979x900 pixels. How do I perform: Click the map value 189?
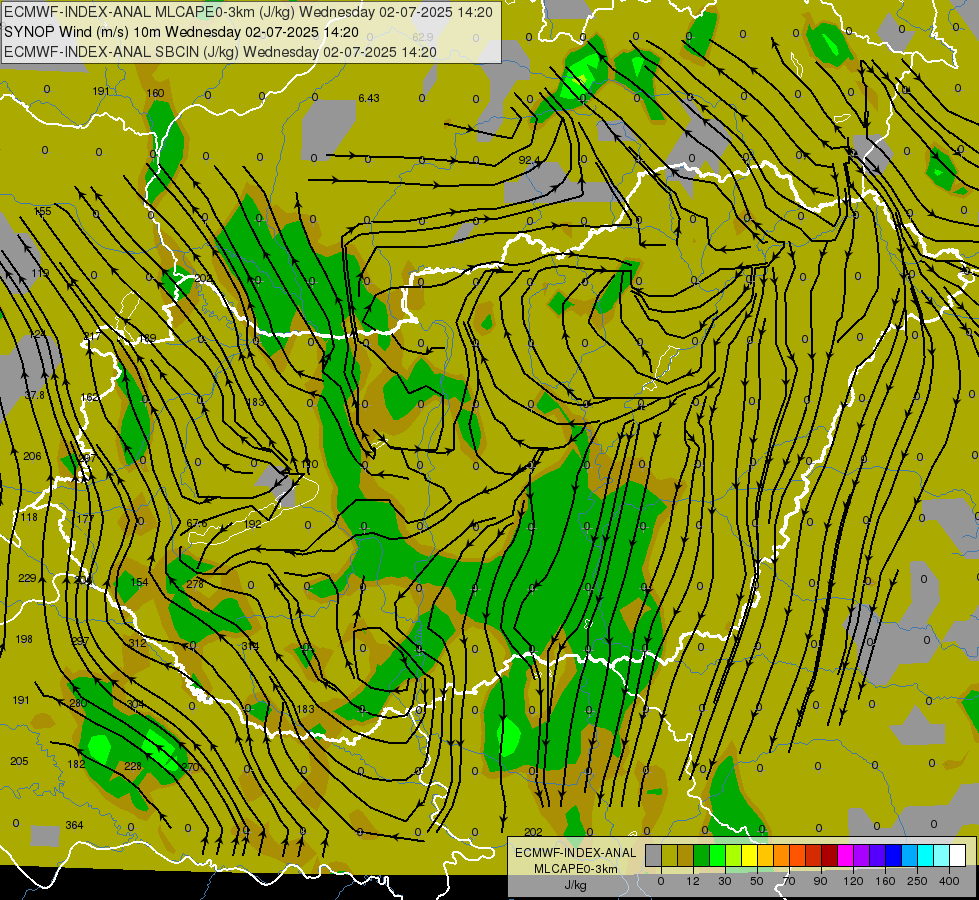click(x=147, y=338)
